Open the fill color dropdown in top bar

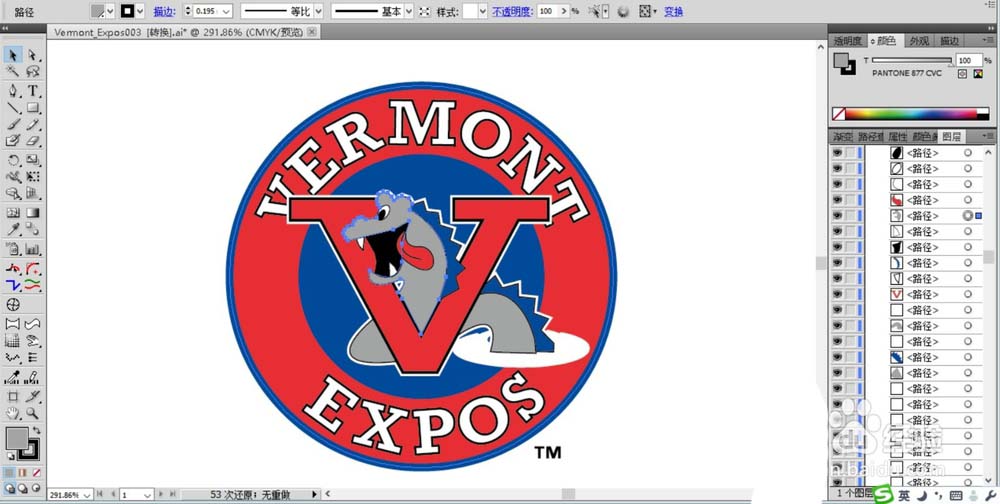click(x=110, y=11)
